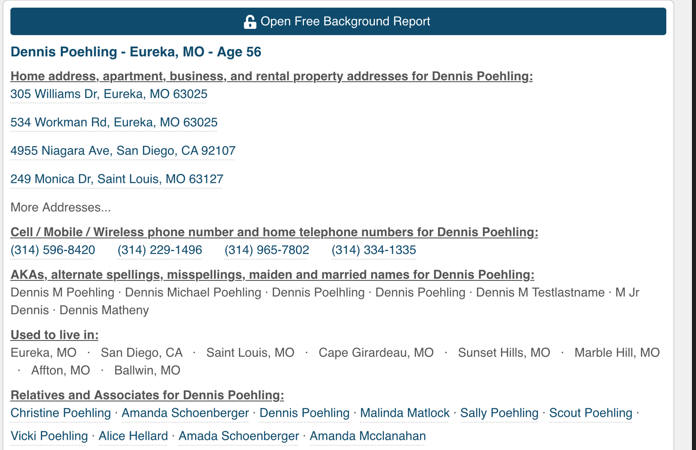Expand More Addresses list

click(x=61, y=208)
